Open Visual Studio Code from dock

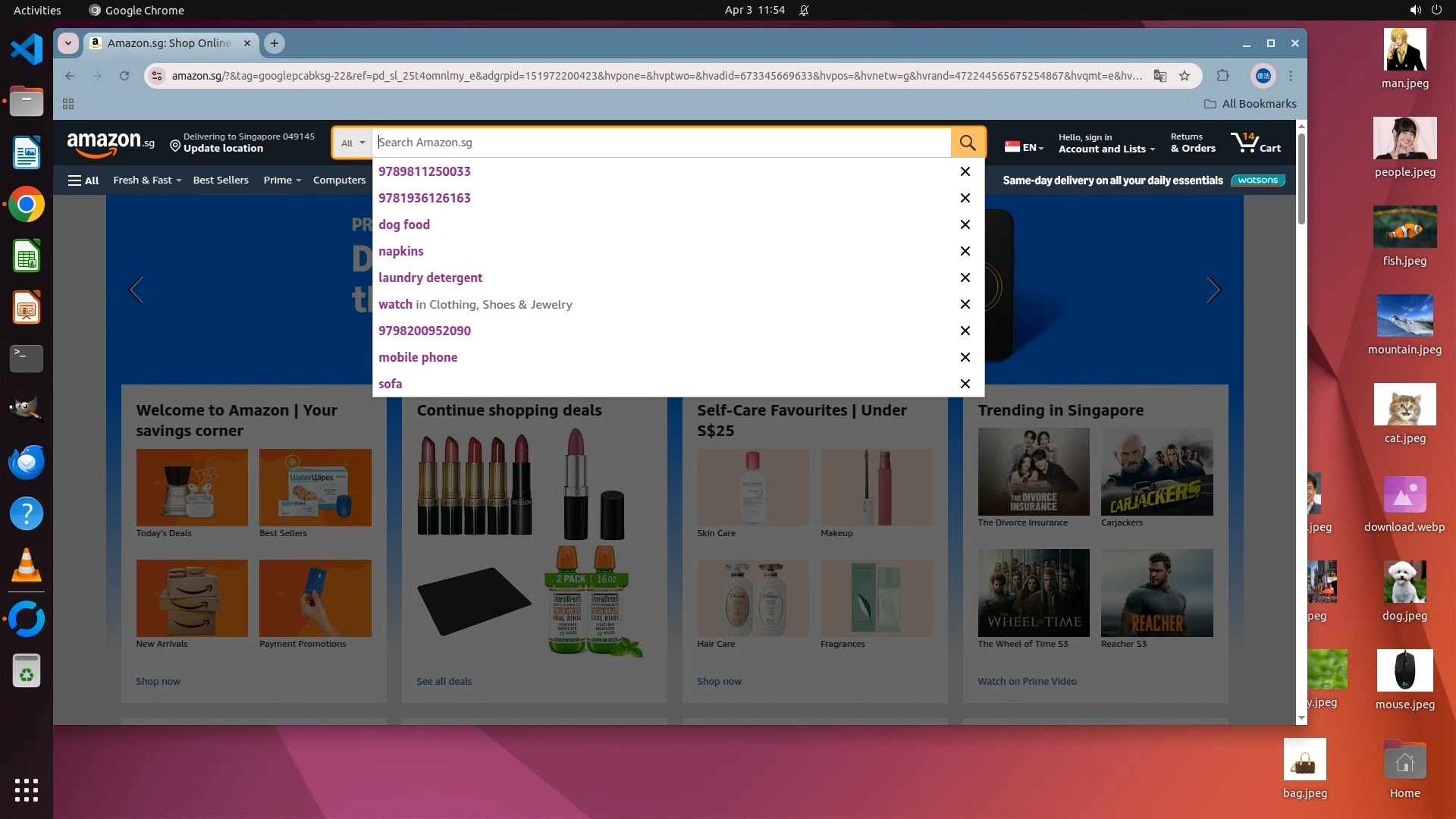[x=27, y=50]
